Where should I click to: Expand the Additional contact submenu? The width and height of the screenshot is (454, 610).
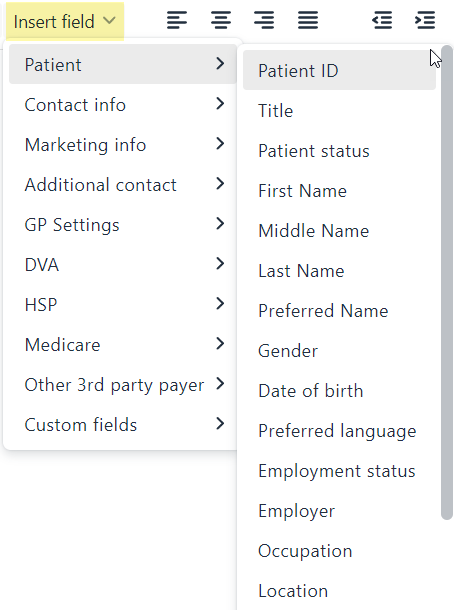[x=123, y=185]
